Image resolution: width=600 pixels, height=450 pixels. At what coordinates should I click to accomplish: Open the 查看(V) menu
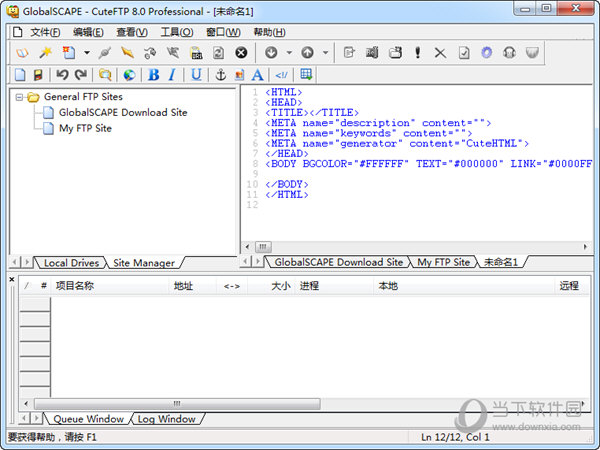[132, 32]
